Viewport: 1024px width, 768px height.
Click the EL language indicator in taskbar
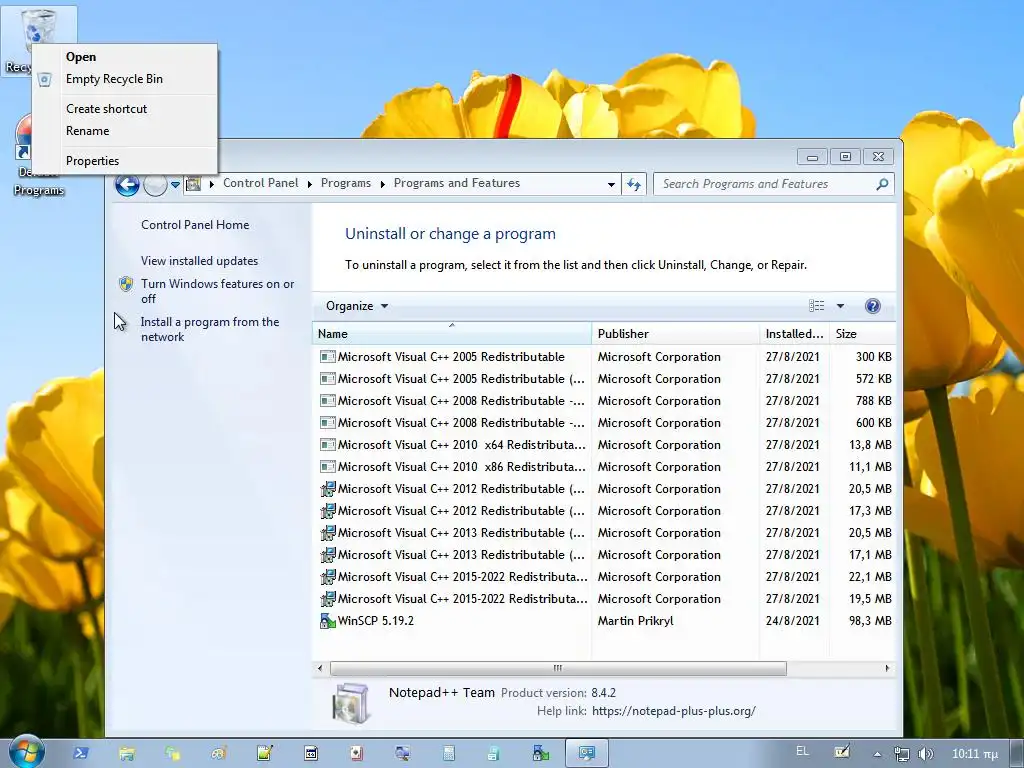click(x=803, y=752)
